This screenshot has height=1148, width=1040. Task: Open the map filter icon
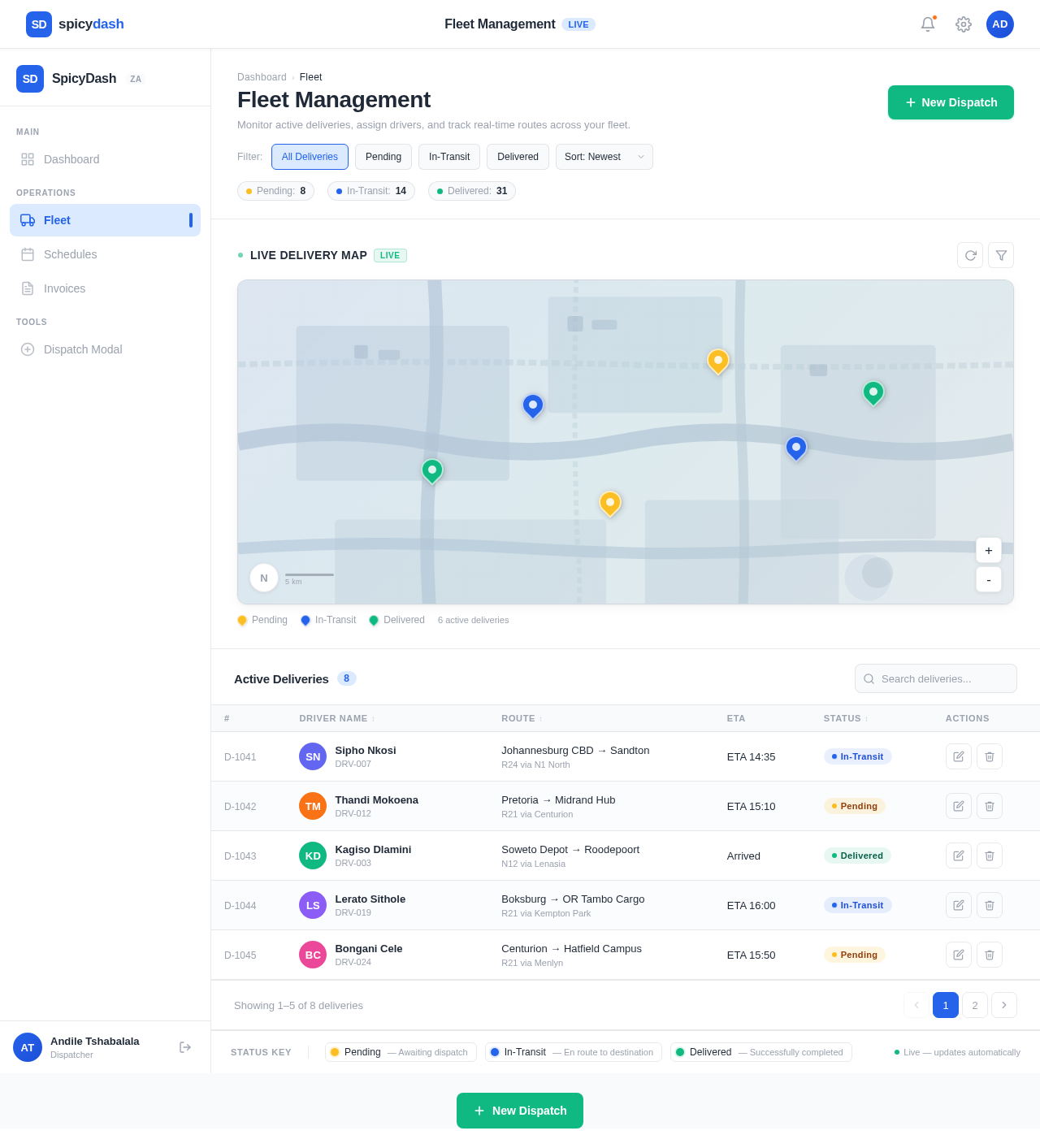[1001, 255]
